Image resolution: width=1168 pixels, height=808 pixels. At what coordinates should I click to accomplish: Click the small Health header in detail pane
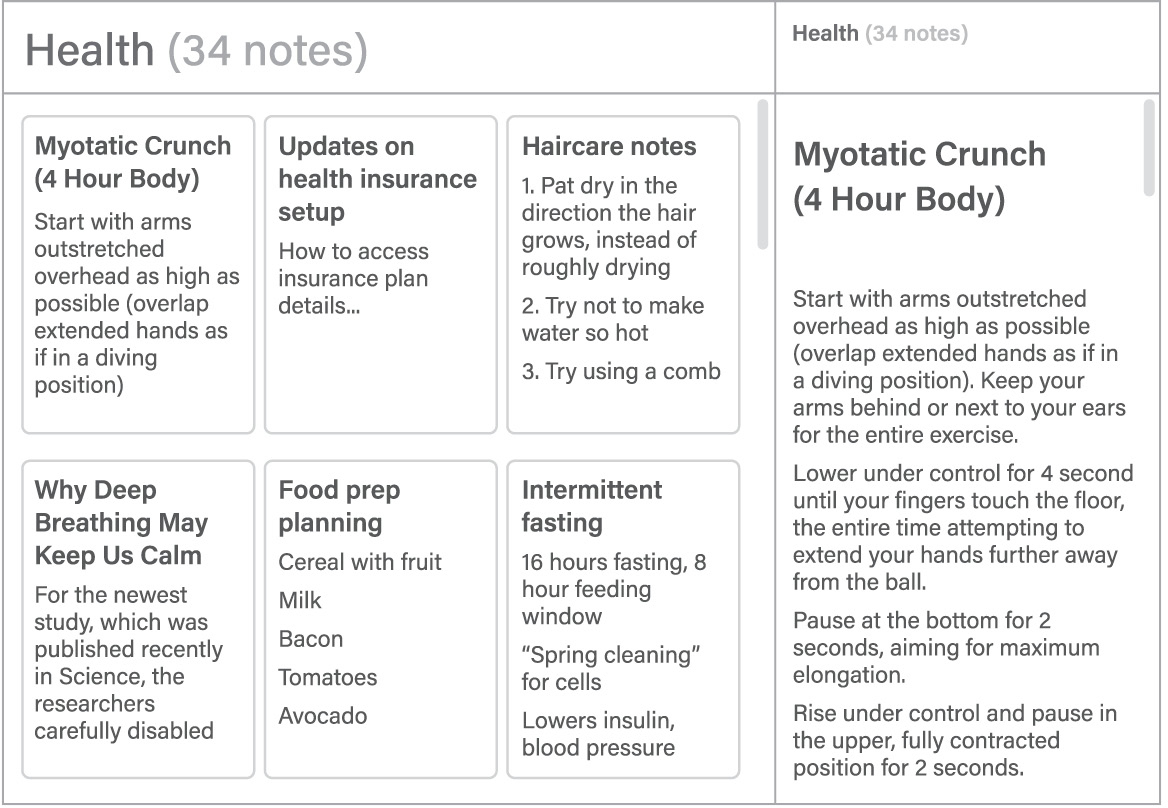pos(880,34)
